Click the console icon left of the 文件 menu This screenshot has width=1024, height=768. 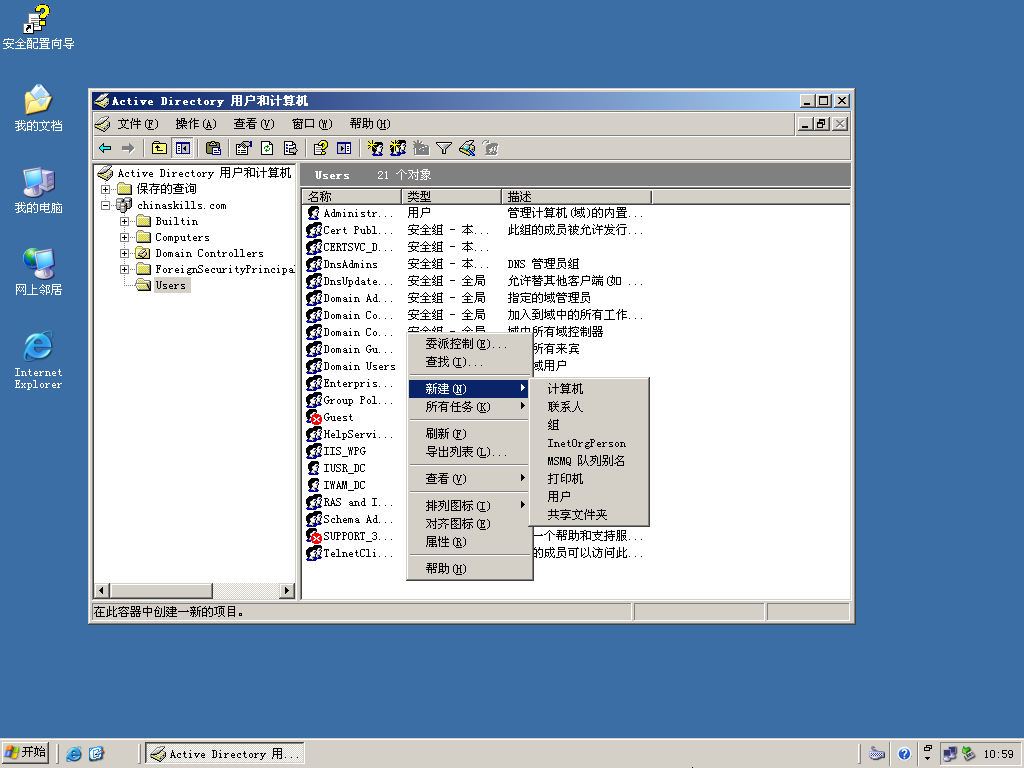[x=102, y=123]
